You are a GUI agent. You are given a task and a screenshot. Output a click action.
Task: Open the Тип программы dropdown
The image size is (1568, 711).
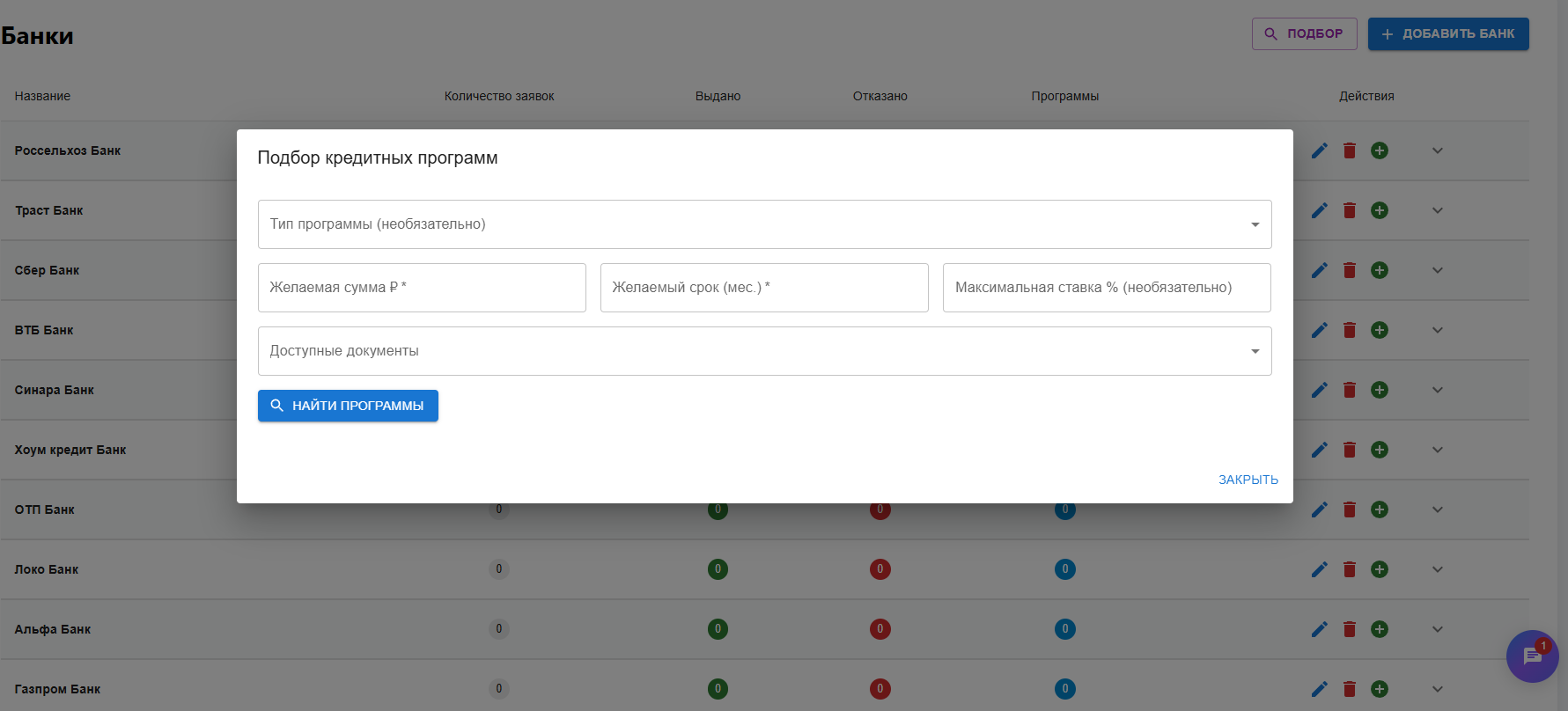[763, 224]
